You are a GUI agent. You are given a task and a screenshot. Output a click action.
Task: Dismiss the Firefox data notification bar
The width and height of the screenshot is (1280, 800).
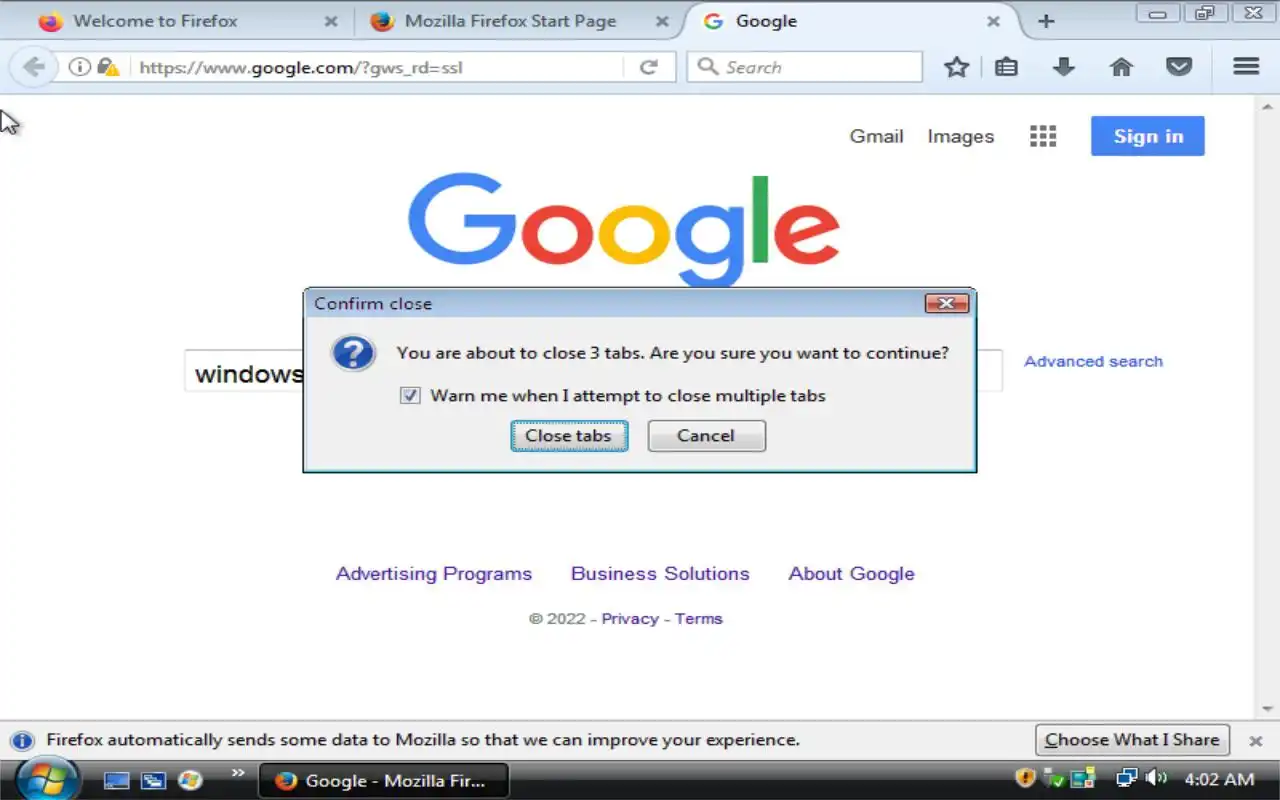[1256, 741]
